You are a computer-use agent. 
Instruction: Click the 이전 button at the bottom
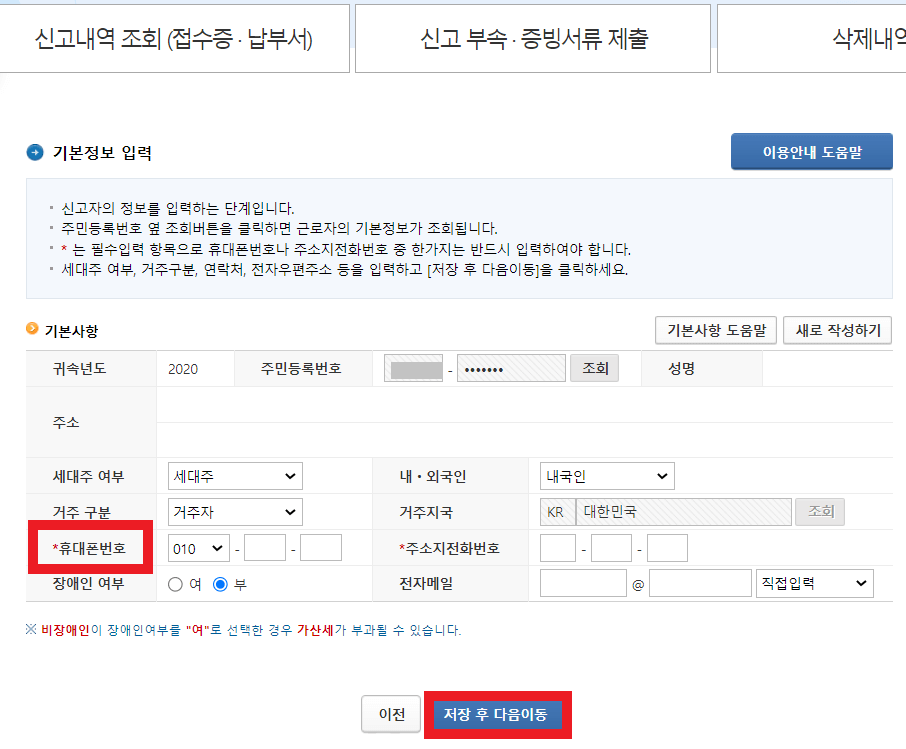coord(390,714)
